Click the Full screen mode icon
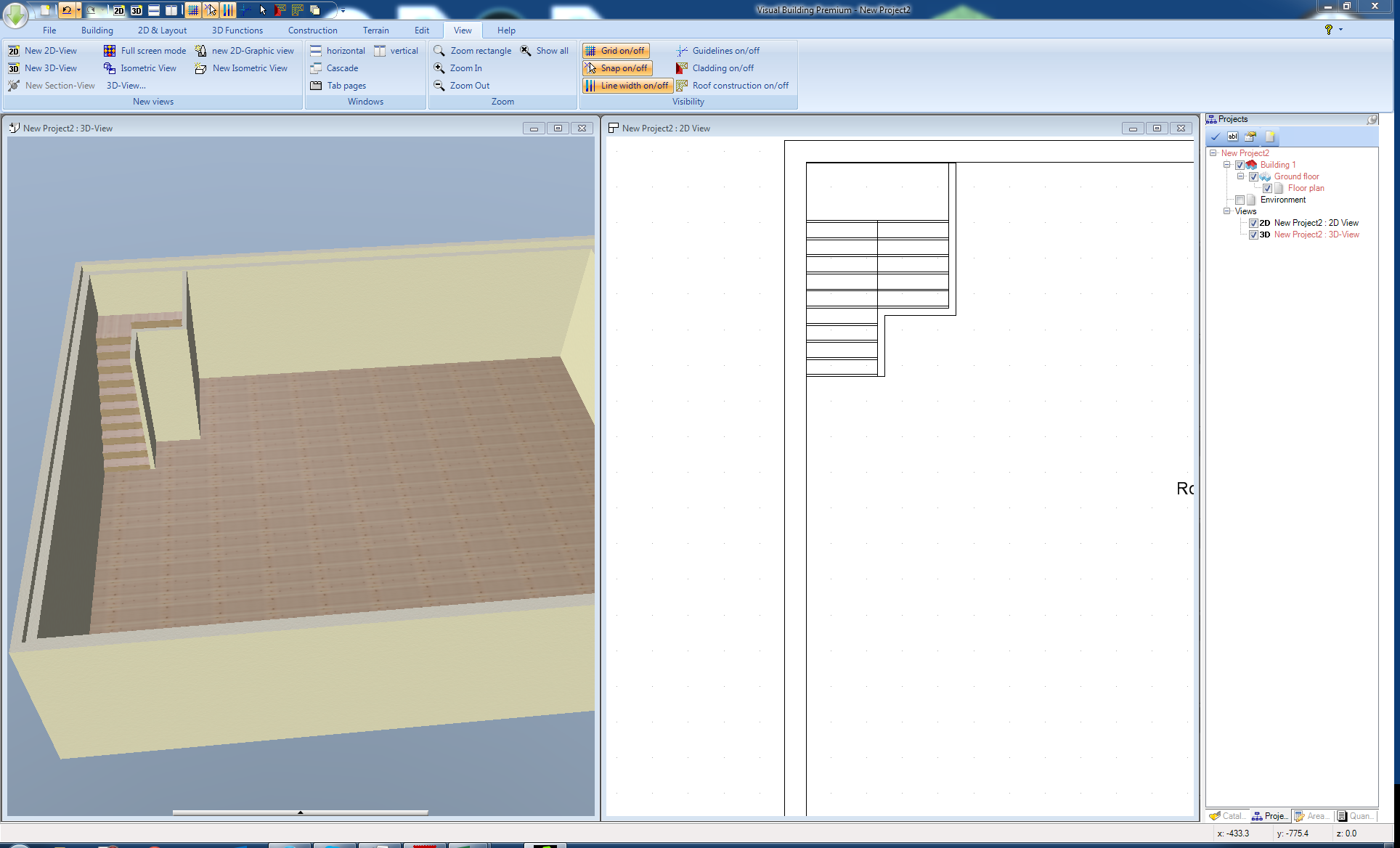The height and width of the screenshot is (848, 1400). (110, 51)
